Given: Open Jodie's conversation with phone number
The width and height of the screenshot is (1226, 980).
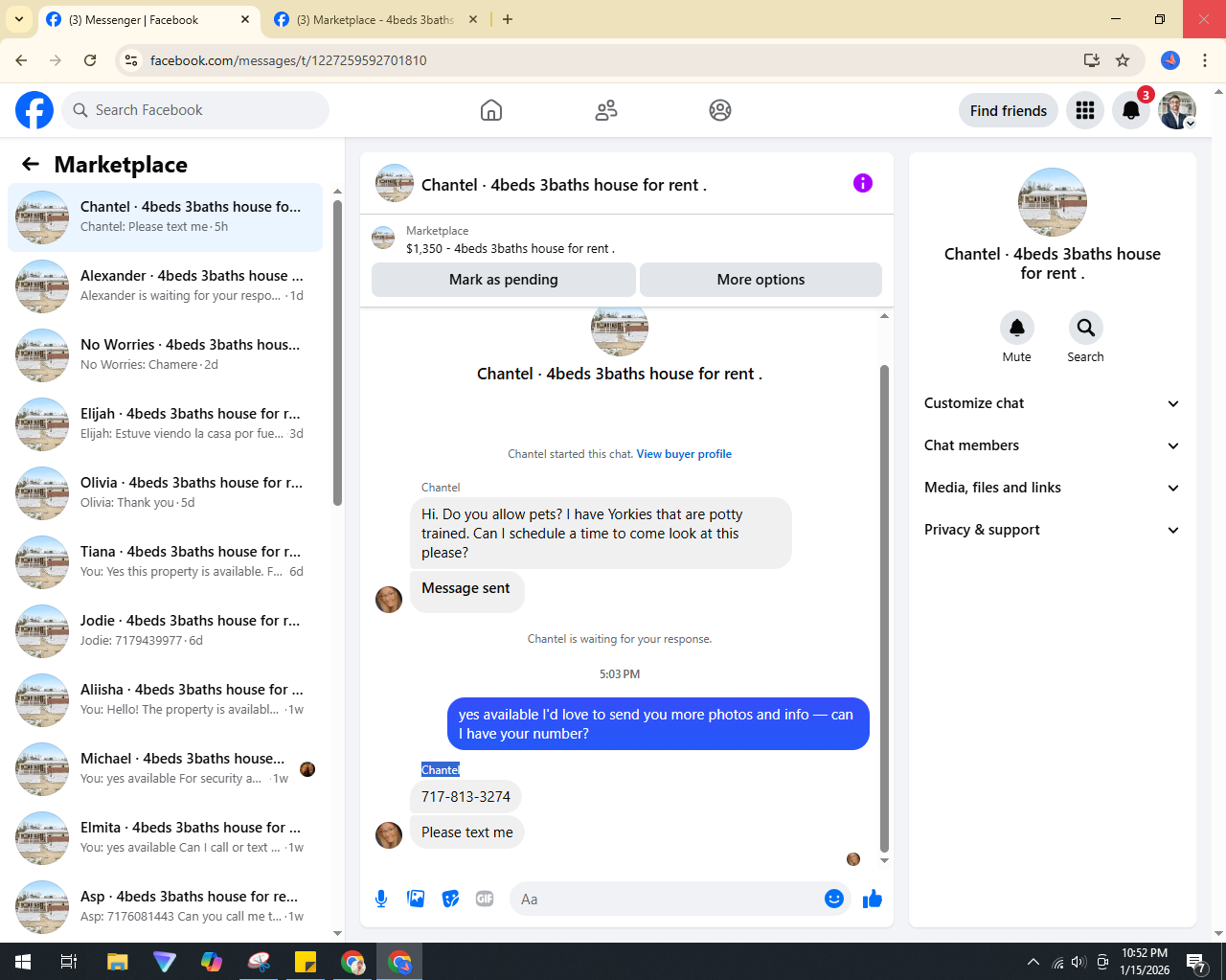Looking at the screenshot, I should click(x=165, y=631).
